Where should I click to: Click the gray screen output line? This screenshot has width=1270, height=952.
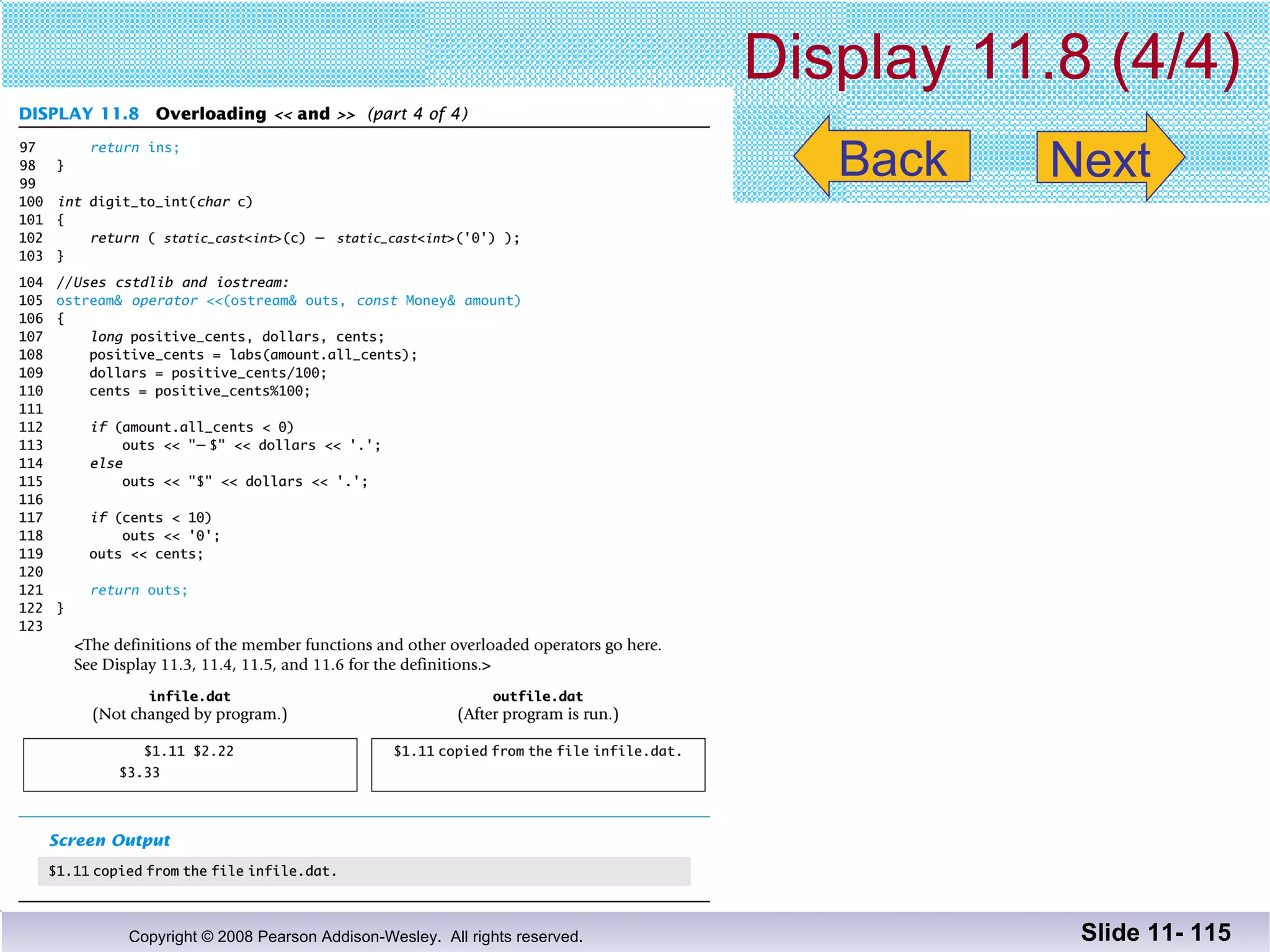(x=364, y=871)
